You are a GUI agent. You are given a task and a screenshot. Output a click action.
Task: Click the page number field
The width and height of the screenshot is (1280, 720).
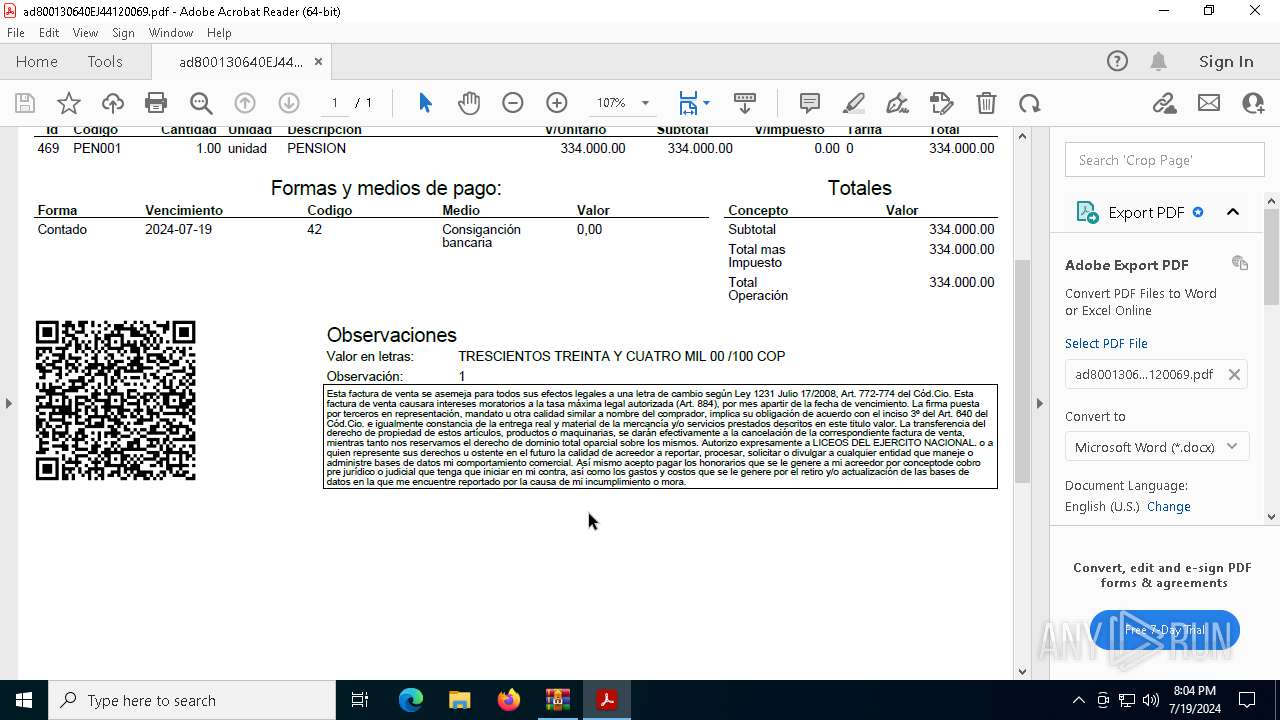click(335, 103)
